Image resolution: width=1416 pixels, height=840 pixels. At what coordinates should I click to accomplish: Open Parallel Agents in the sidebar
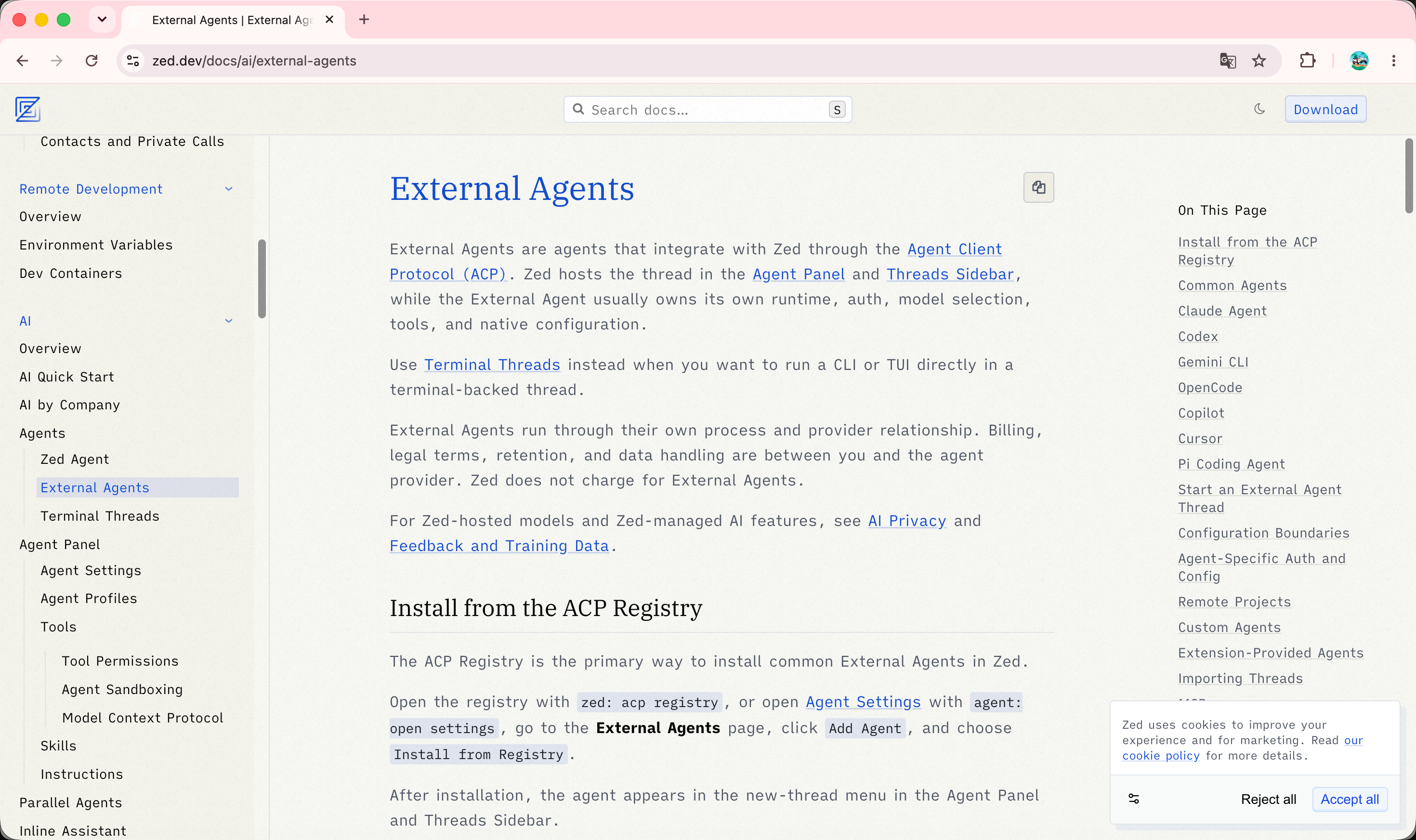tap(71, 802)
